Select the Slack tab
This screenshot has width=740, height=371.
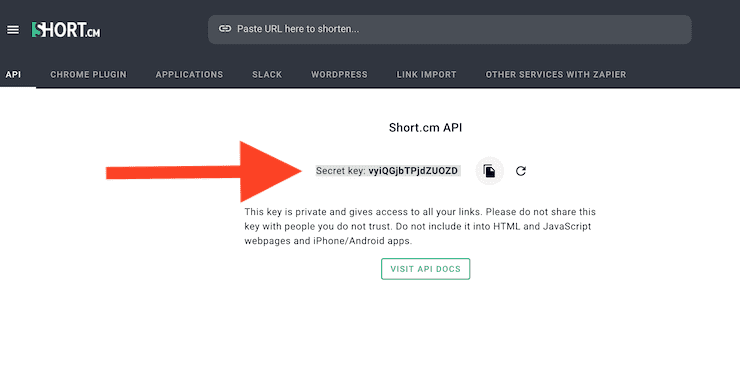pos(267,75)
